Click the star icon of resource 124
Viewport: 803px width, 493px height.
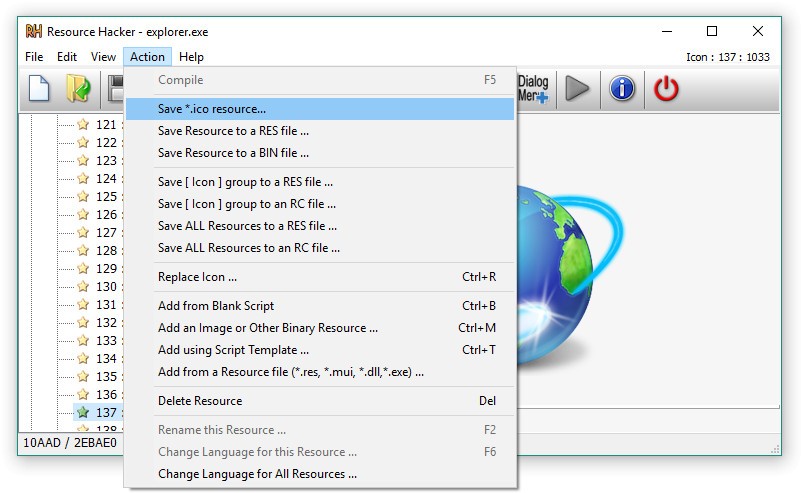tap(83, 178)
